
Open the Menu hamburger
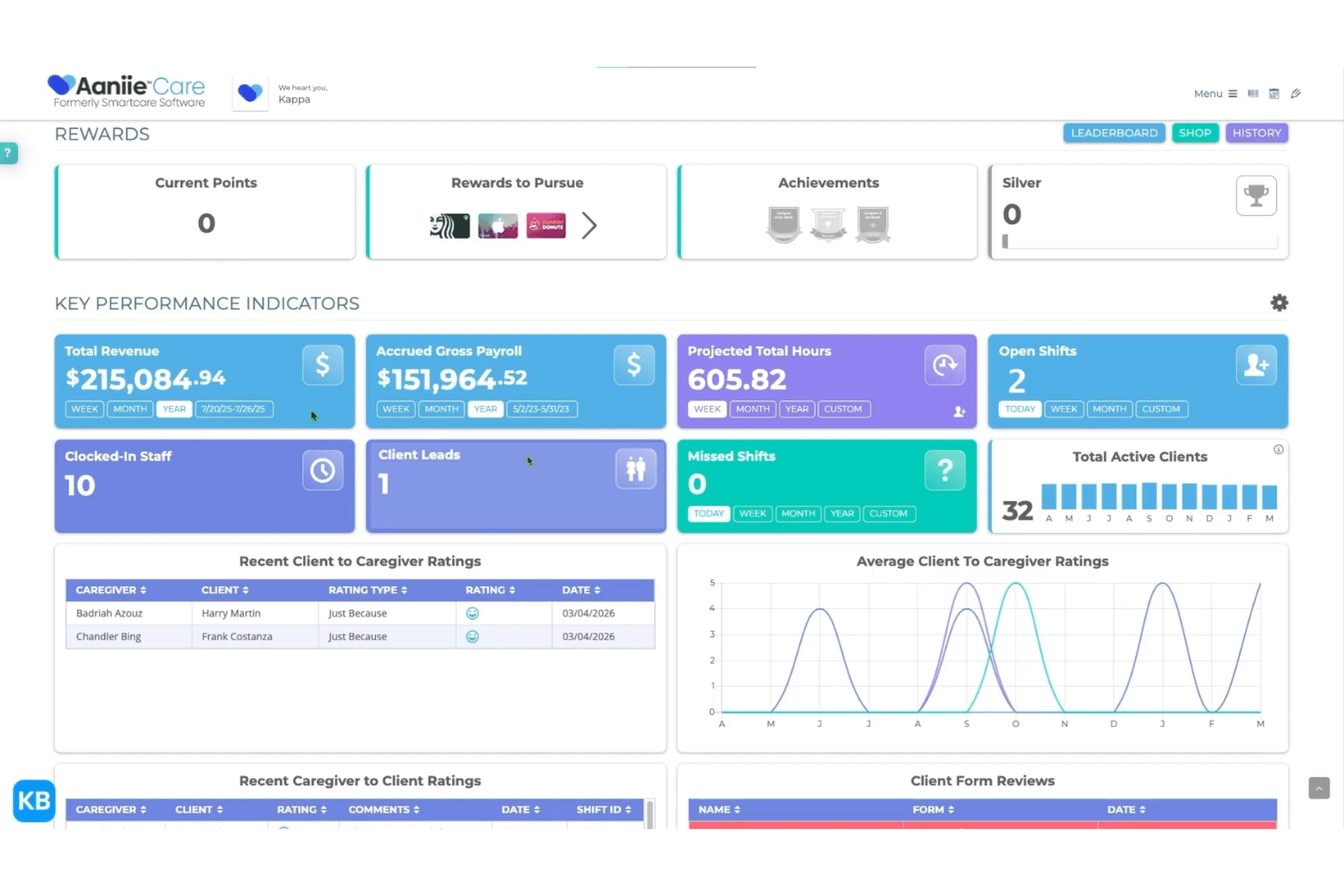[x=1215, y=94]
